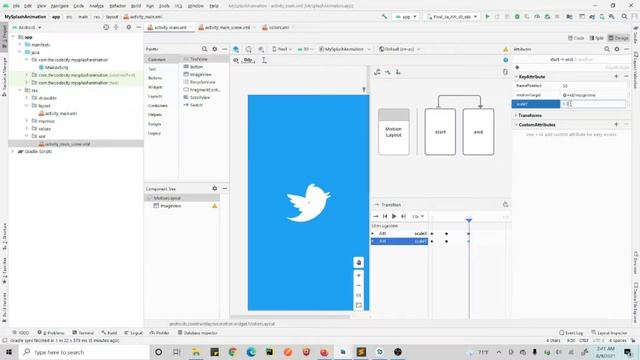
Task: Select the end ConstraintSet box
Action: point(478,132)
